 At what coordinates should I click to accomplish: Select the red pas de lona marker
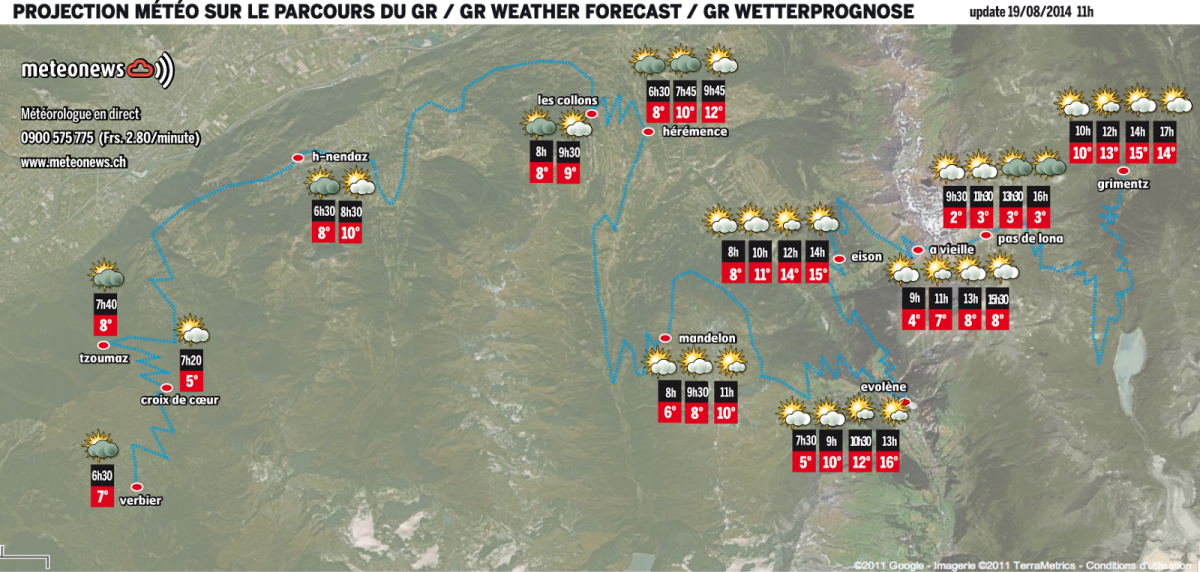986,235
